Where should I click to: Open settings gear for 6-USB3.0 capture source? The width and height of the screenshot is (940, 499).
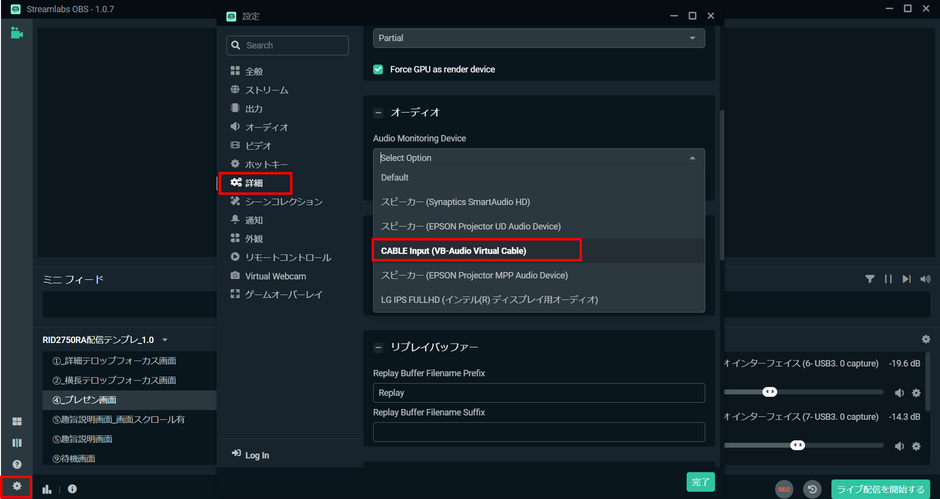916,393
